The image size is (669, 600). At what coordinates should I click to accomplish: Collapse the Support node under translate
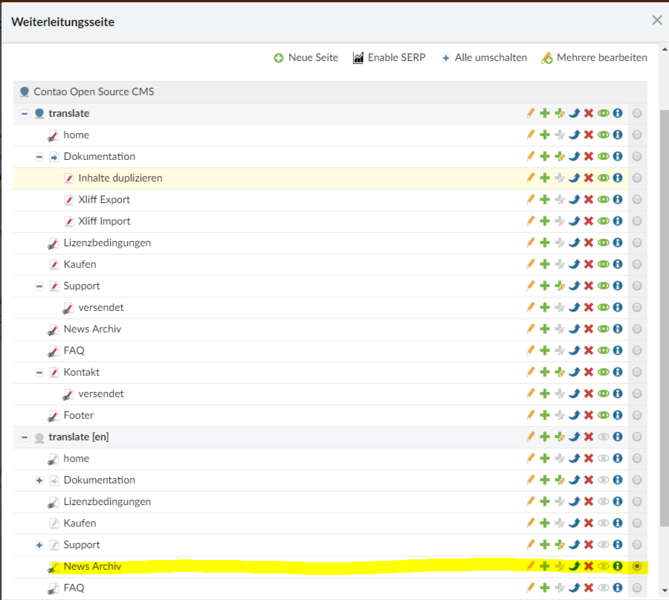pyautogui.click(x=39, y=286)
